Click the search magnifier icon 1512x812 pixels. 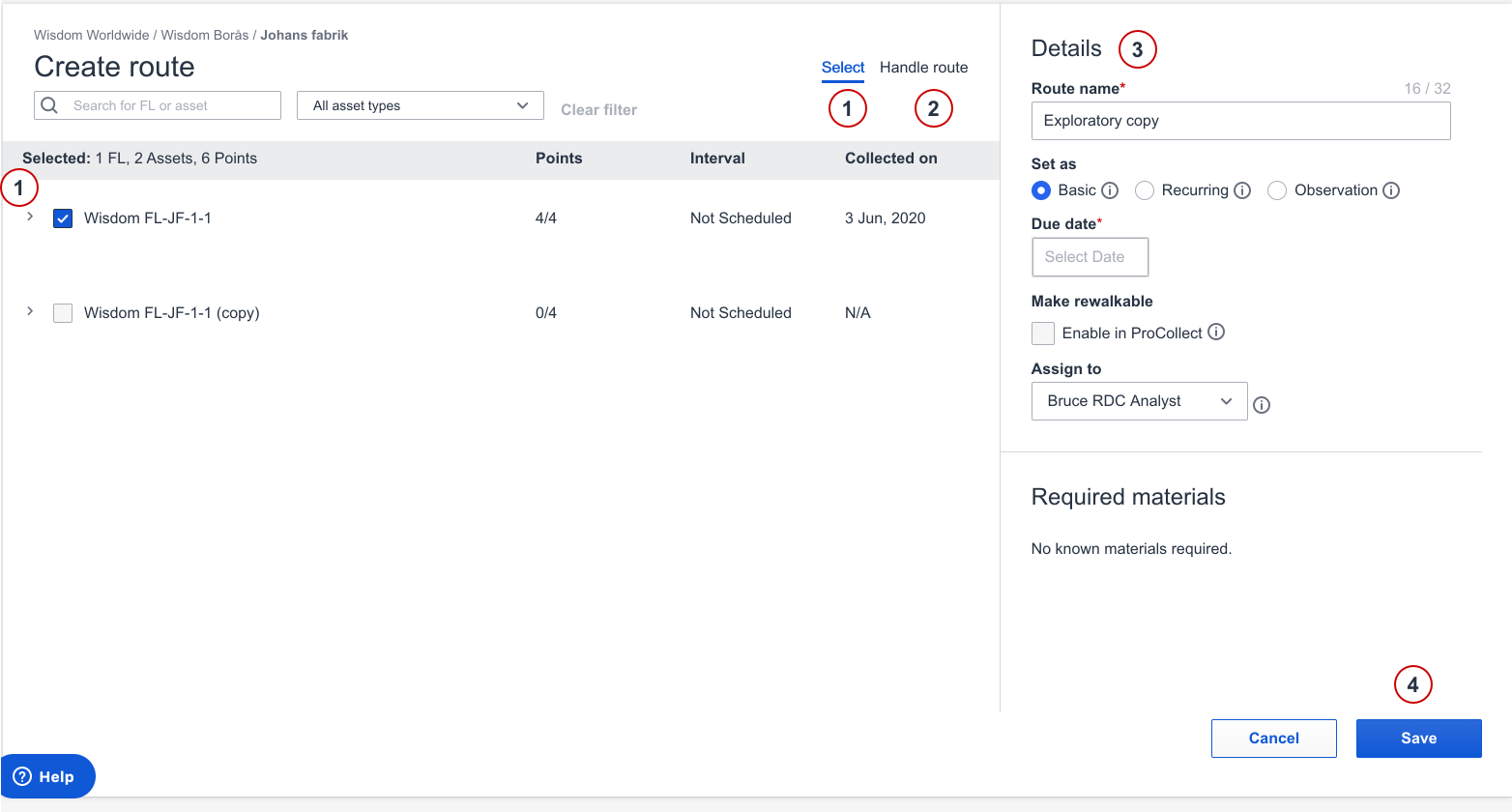coord(50,105)
